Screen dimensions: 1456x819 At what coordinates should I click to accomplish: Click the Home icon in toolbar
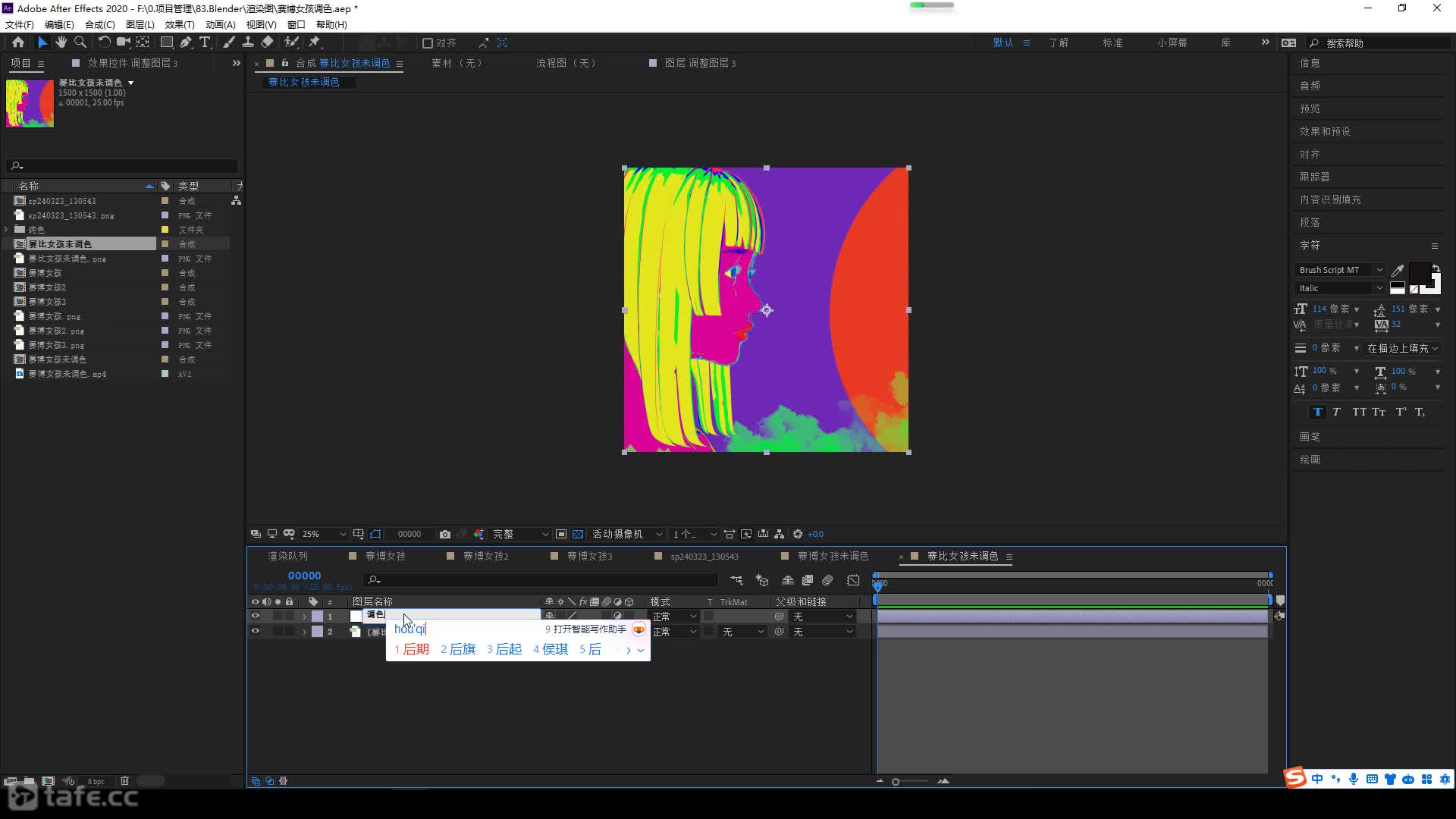tap(18, 42)
